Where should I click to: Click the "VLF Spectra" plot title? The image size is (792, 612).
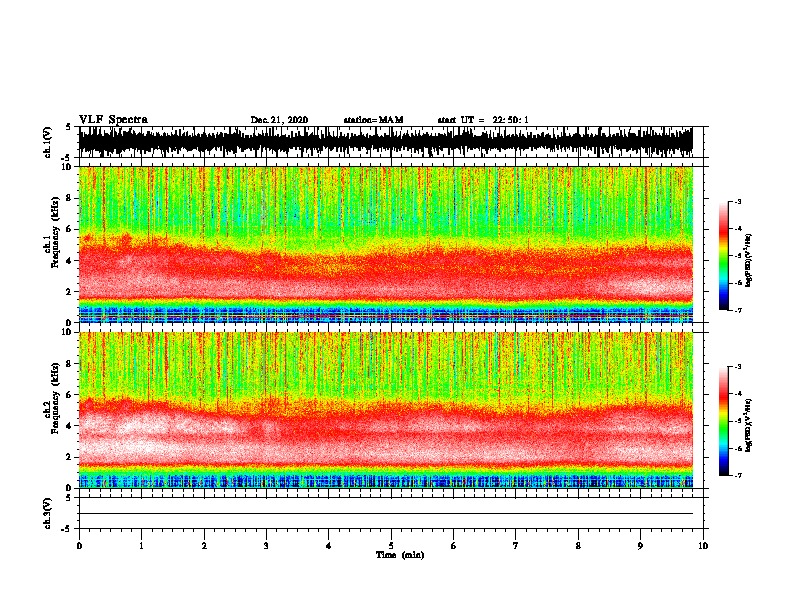click(x=113, y=119)
